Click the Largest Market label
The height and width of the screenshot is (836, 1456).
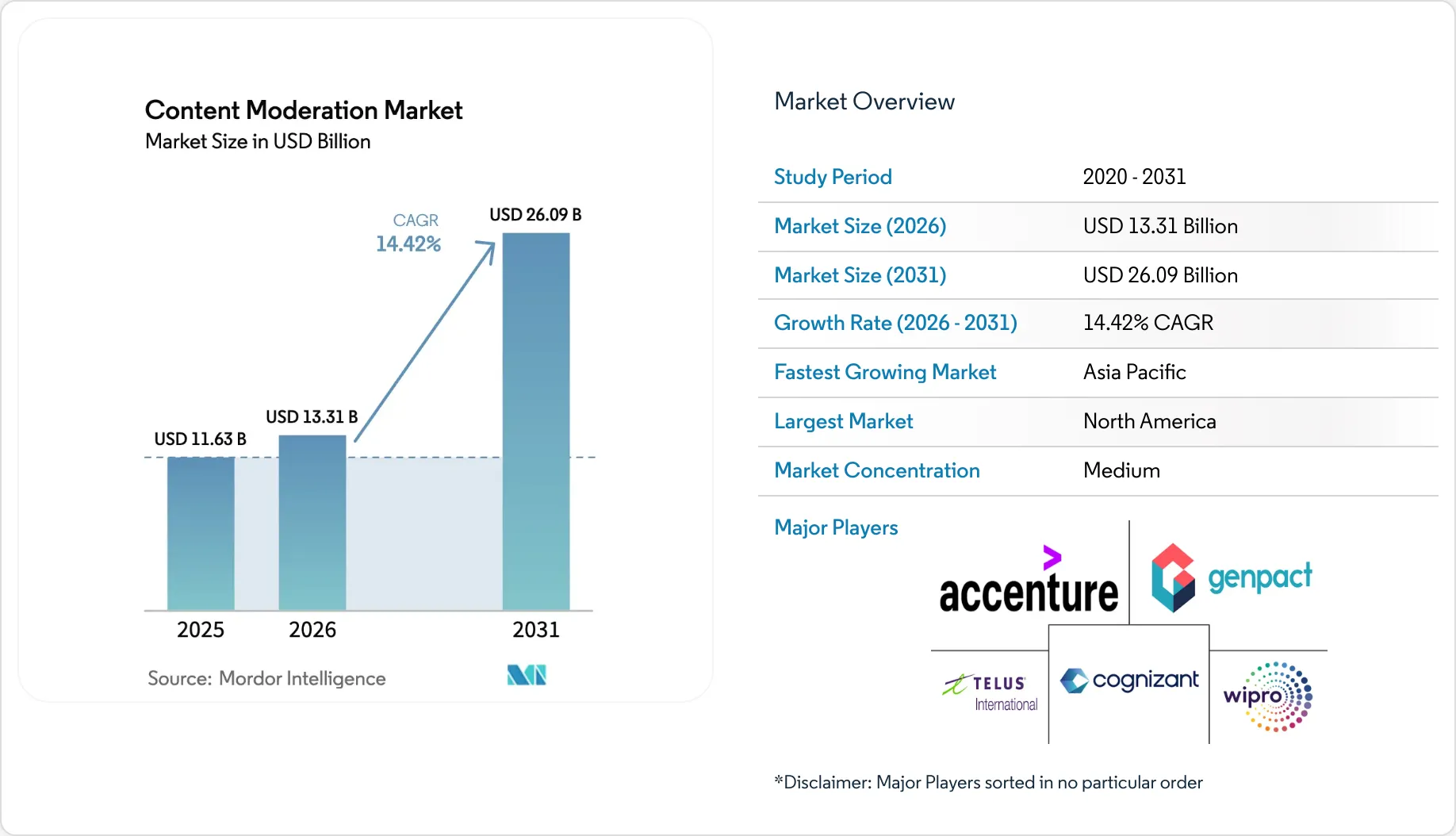844,421
